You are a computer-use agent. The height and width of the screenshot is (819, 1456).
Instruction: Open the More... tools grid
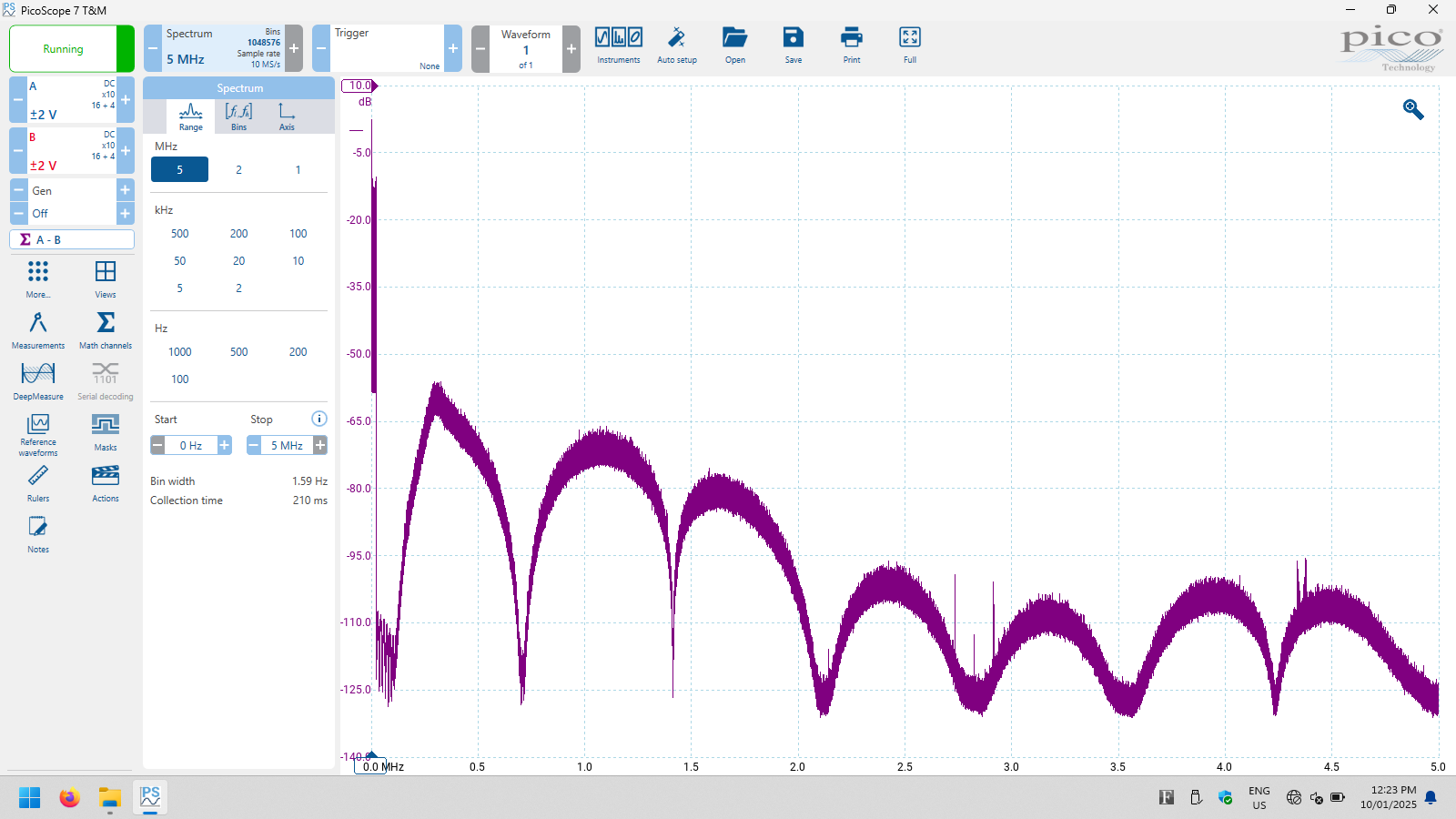[x=38, y=278]
